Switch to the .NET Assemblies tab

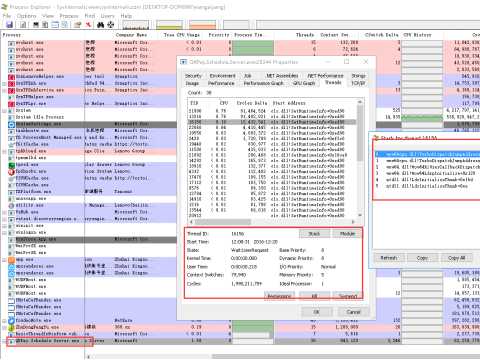282,76
